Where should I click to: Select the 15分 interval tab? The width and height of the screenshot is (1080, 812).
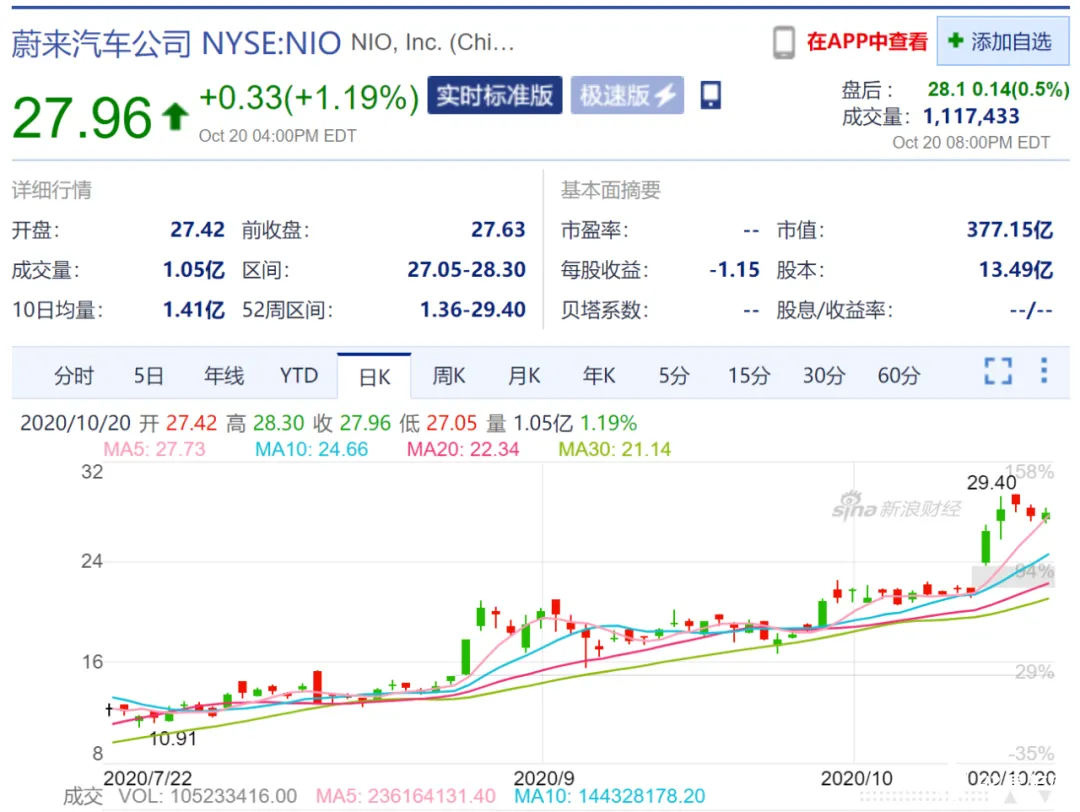(x=749, y=376)
